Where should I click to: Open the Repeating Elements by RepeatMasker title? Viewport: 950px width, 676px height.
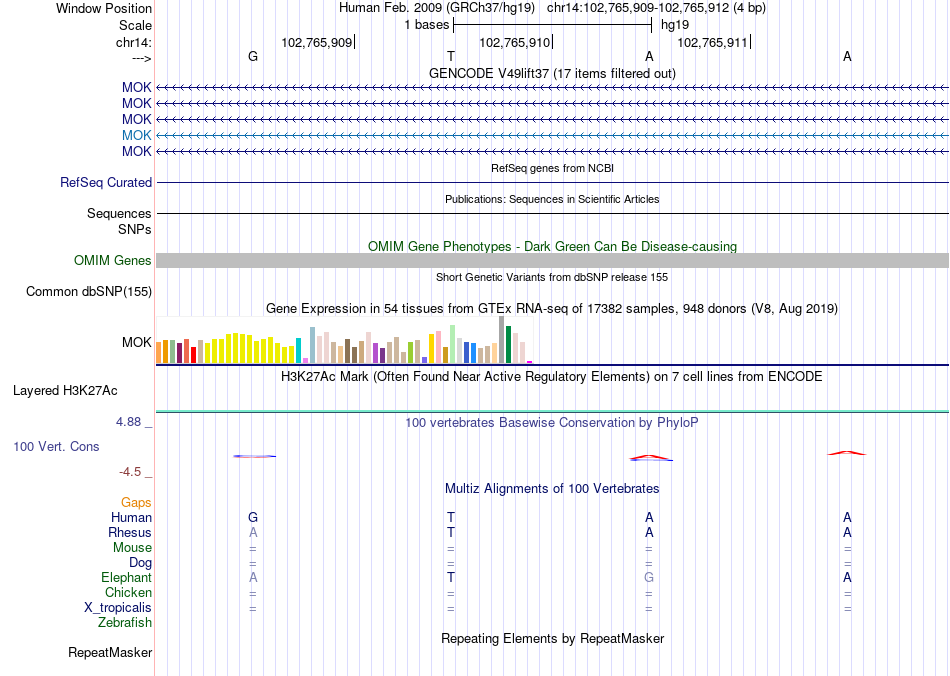[552, 638]
